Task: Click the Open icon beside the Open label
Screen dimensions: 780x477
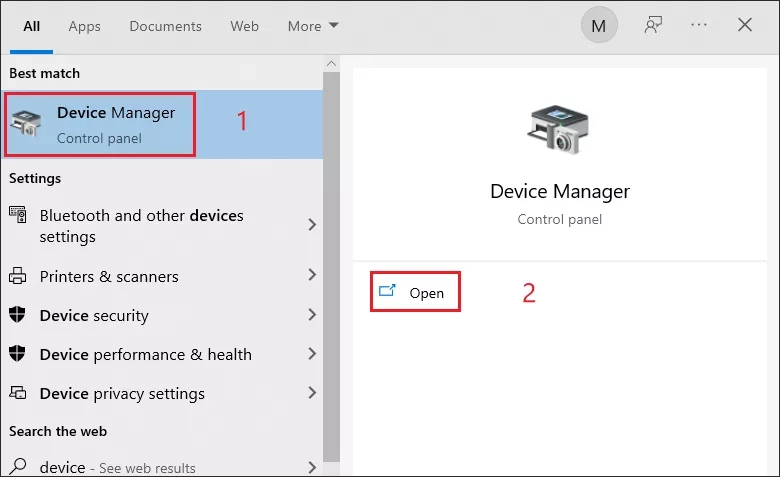Action: [x=387, y=290]
